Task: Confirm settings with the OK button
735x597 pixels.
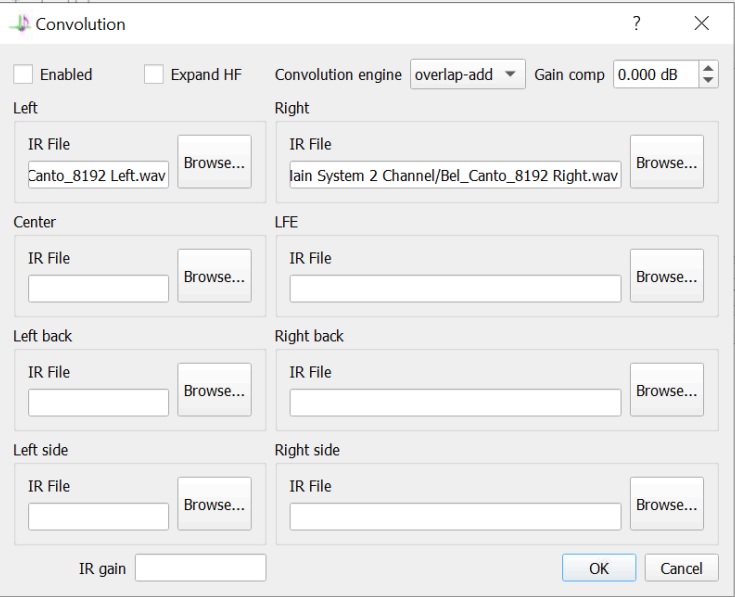Action: [x=599, y=568]
